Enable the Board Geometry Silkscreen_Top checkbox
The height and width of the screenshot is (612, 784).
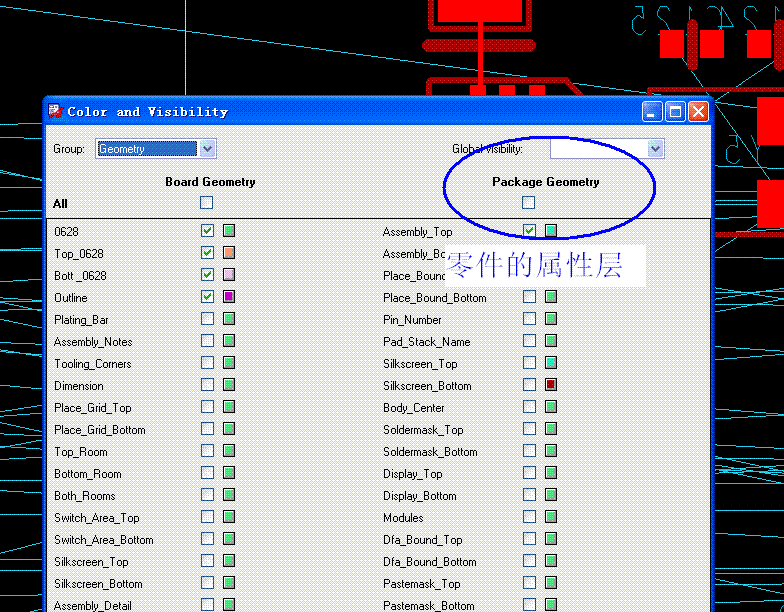[x=208, y=560]
